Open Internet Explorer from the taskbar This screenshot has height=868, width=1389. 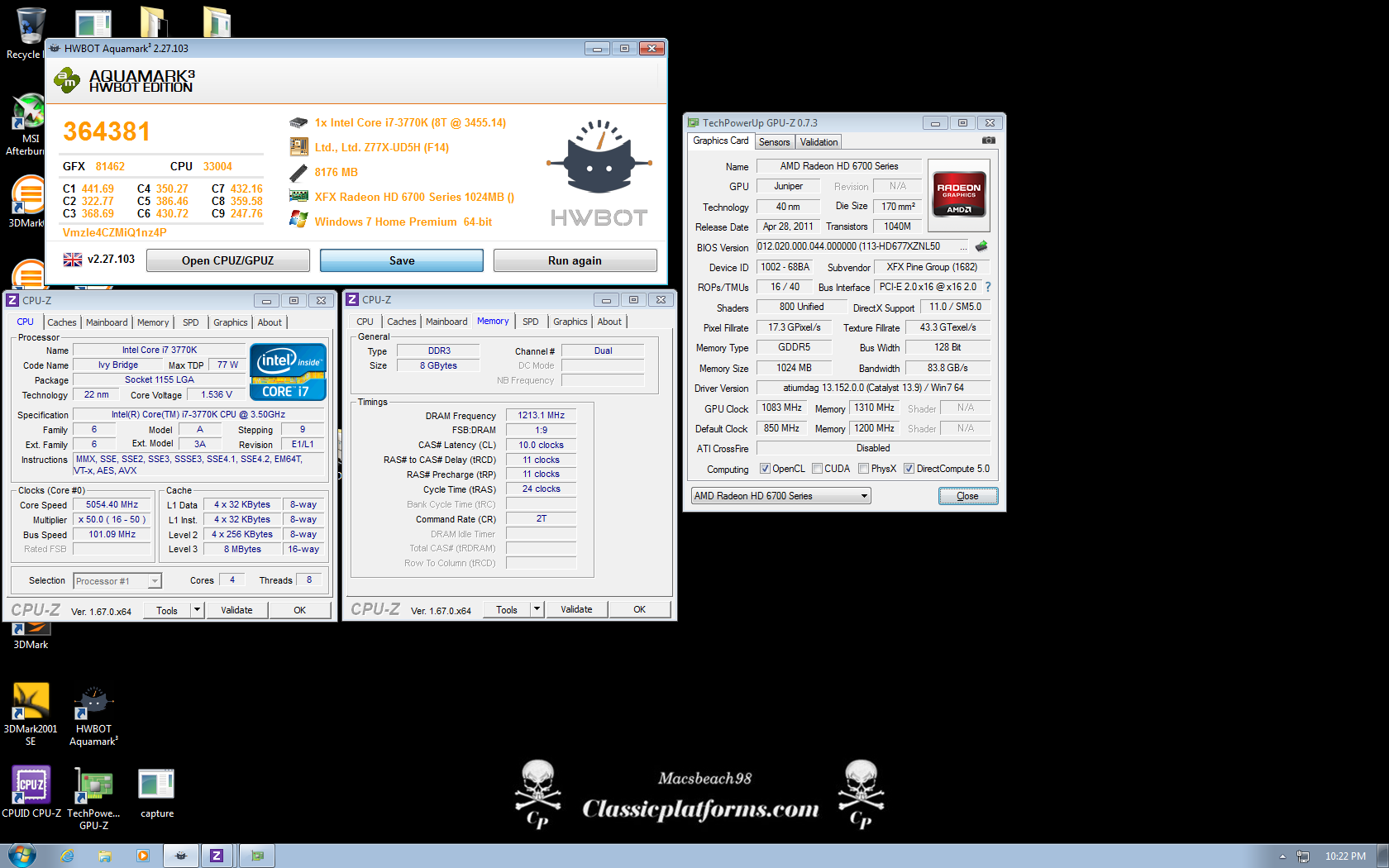point(67,856)
